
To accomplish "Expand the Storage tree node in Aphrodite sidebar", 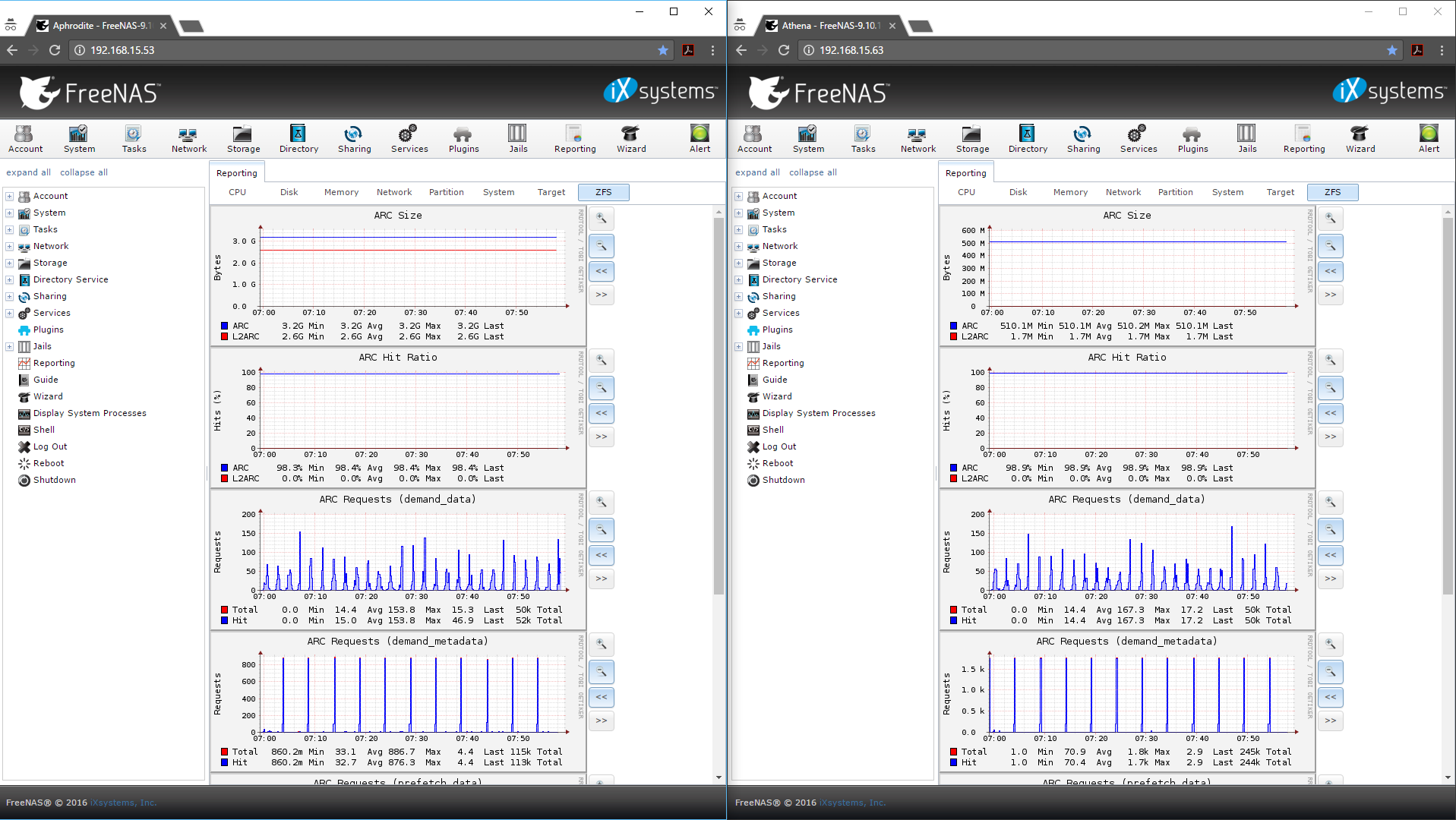I will (10, 263).
